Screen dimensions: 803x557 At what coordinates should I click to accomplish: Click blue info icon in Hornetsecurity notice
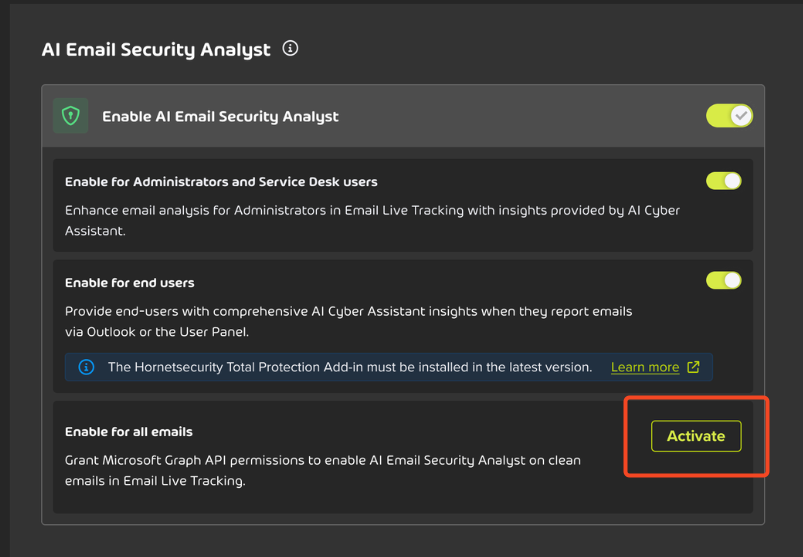pyautogui.click(x=86, y=367)
